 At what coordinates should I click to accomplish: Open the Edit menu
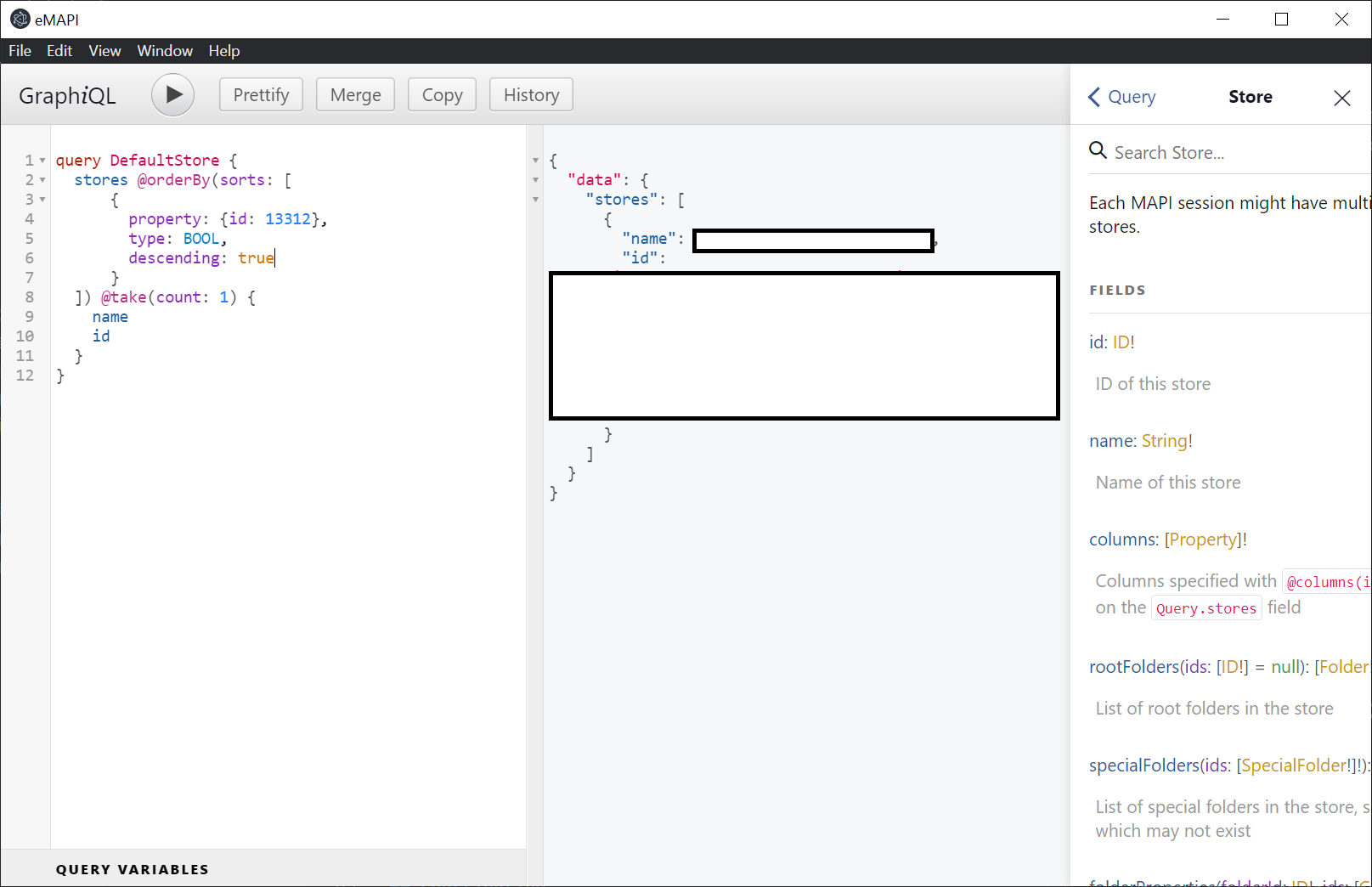(59, 51)
